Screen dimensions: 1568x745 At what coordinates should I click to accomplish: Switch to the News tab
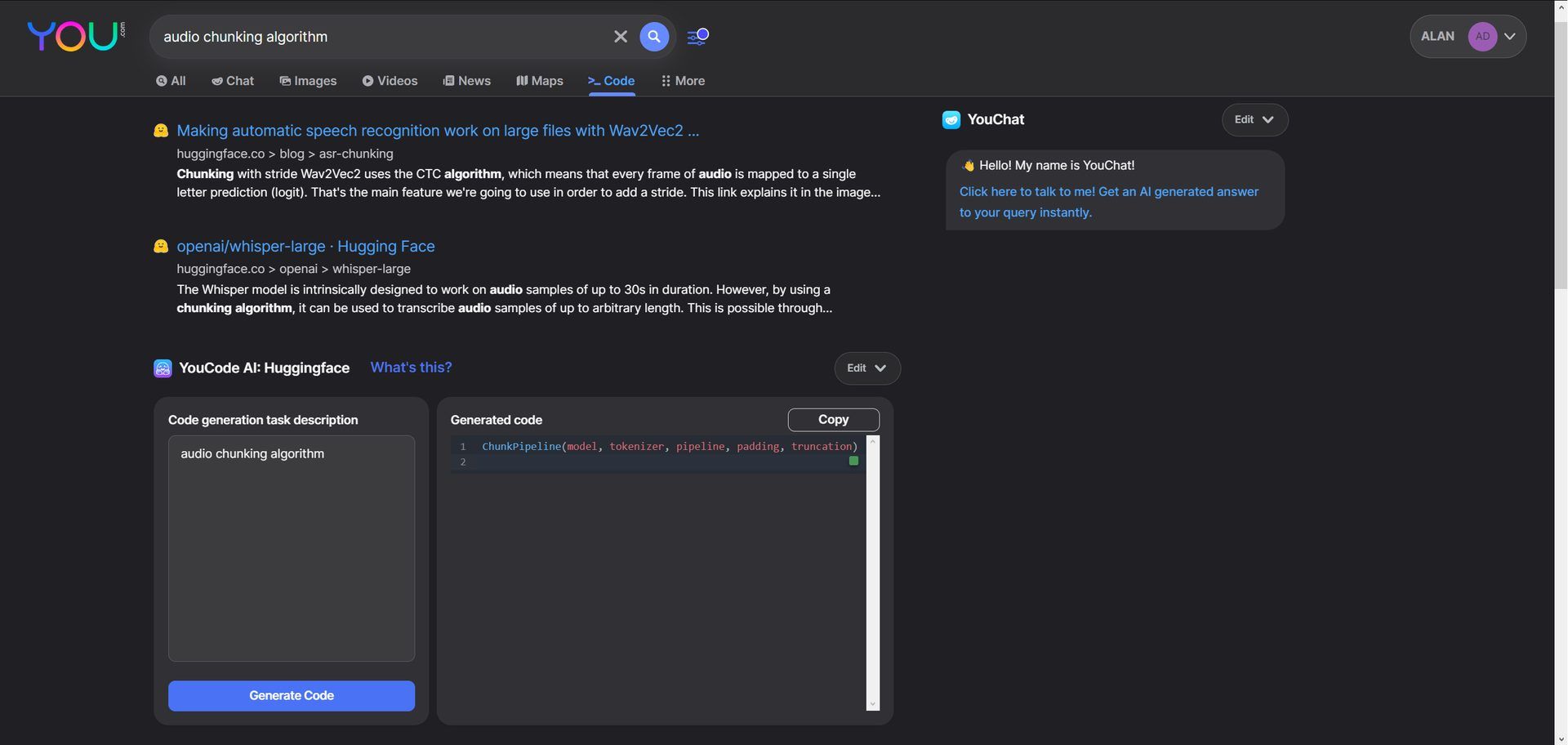pyautogui.click(x=467, y=81)
